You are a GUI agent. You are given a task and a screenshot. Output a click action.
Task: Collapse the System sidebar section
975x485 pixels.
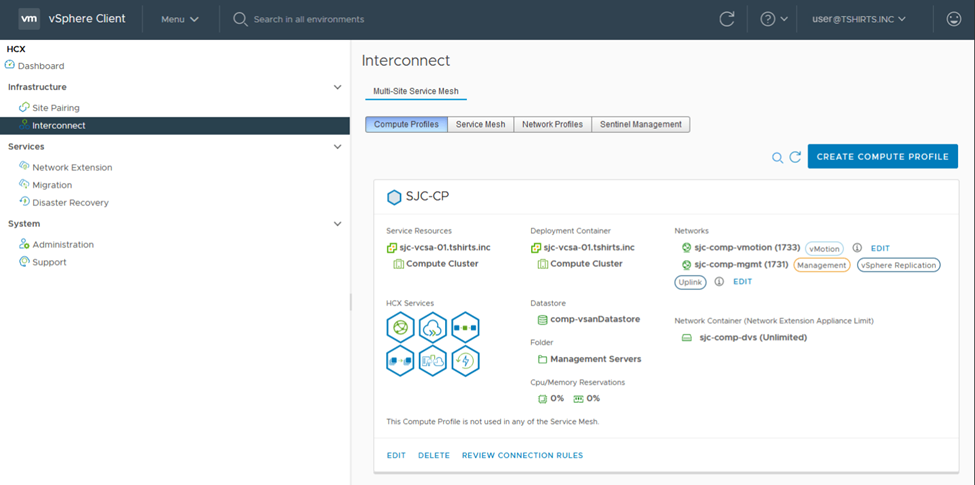(x=337, y=224)
